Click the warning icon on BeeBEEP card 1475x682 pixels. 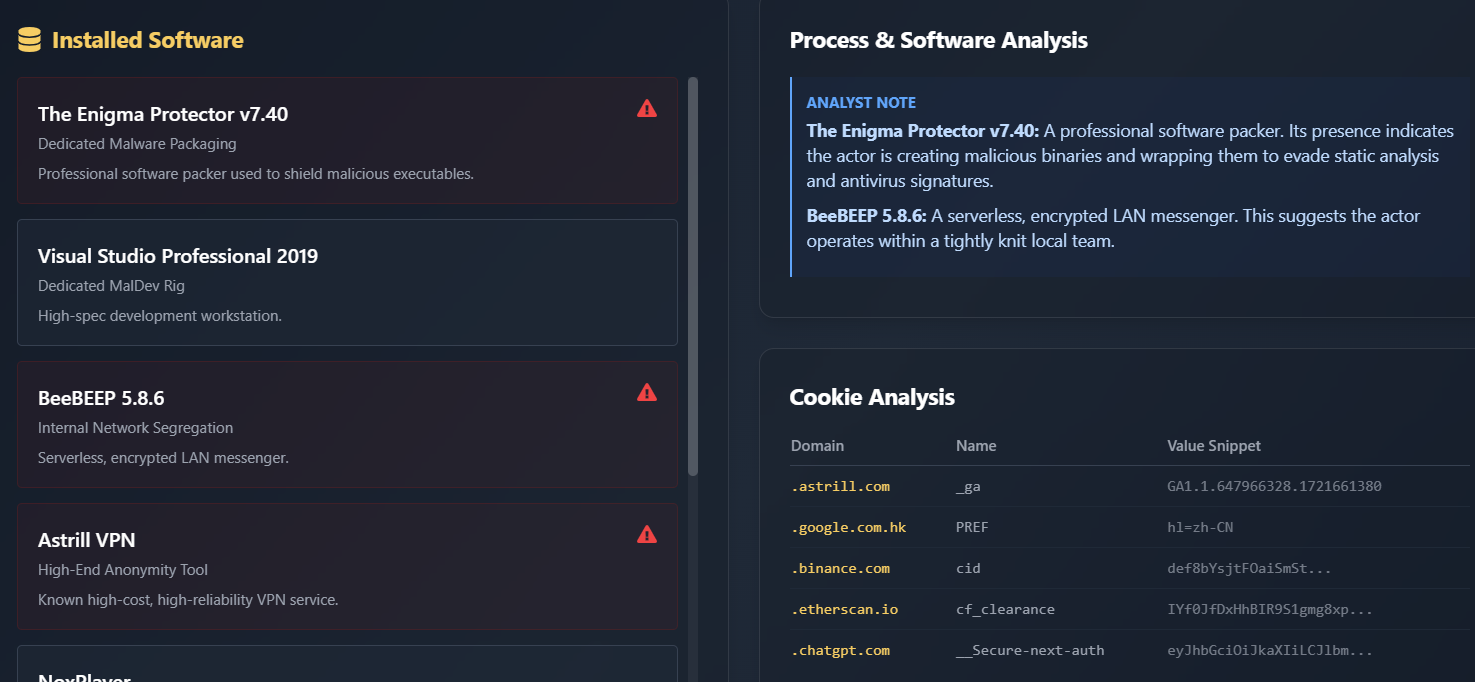click(647, 392)
